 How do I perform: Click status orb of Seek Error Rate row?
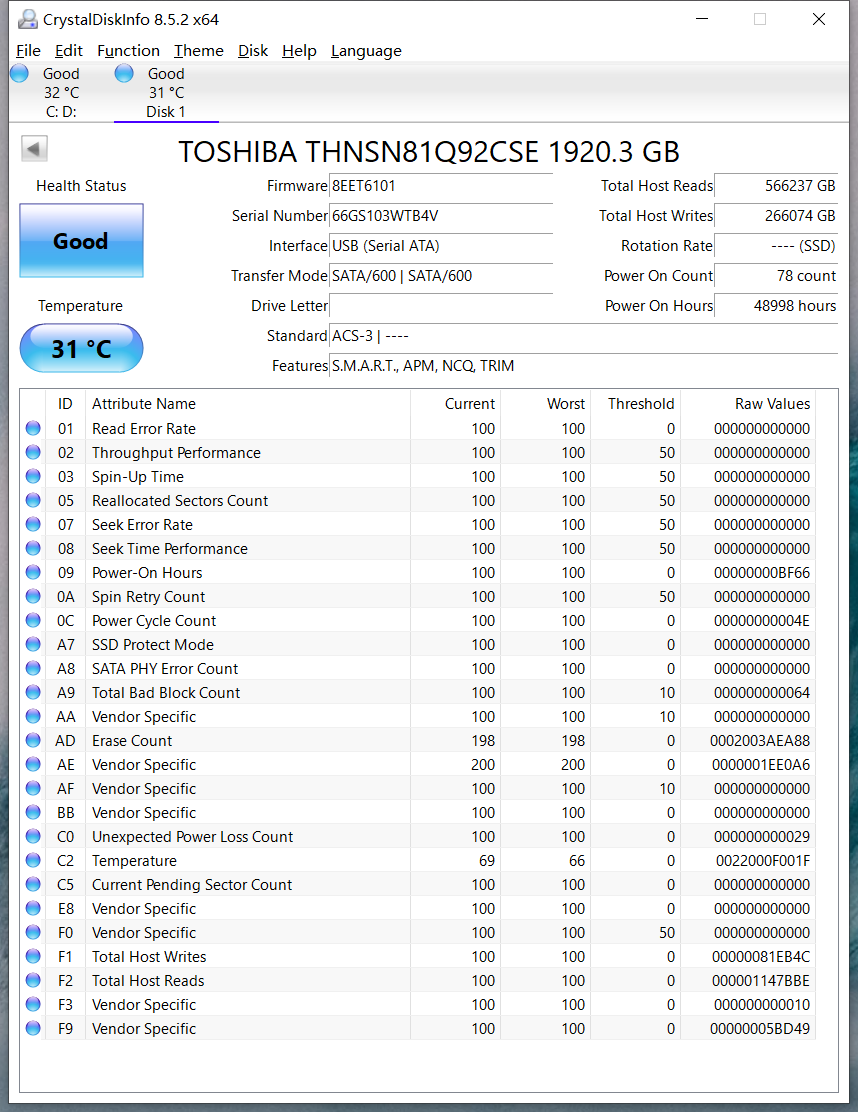click(x=33, y=524)
